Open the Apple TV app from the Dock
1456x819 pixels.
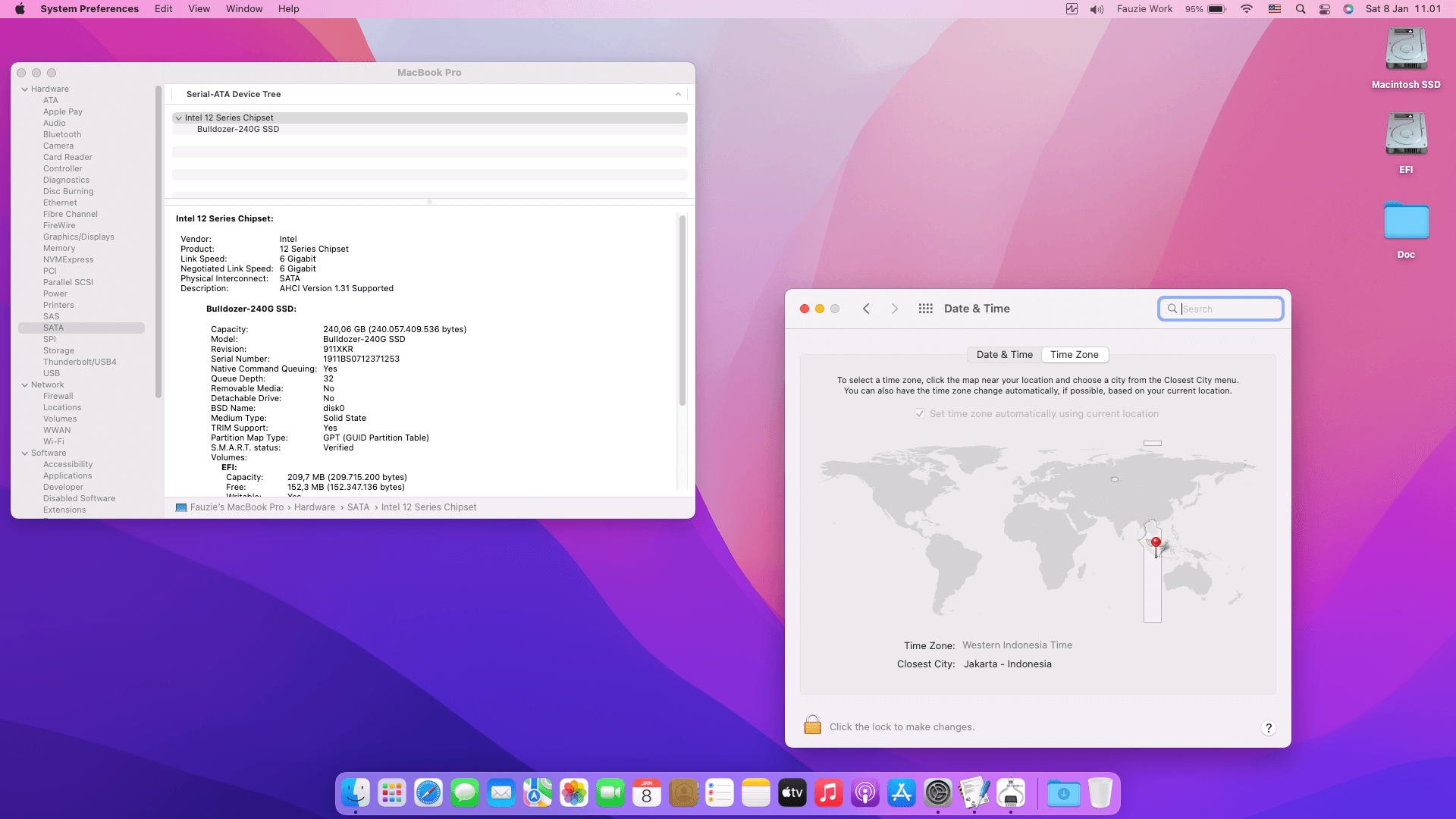click(792, 793)
